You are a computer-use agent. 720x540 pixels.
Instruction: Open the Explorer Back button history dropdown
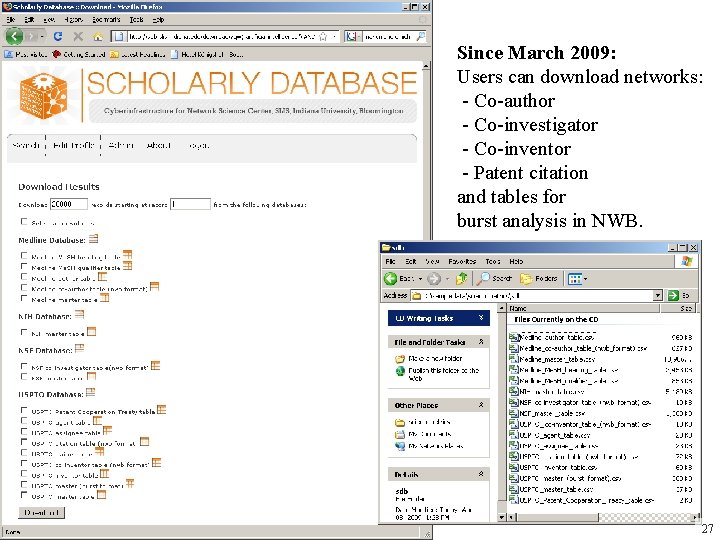[x=420, y=279]
